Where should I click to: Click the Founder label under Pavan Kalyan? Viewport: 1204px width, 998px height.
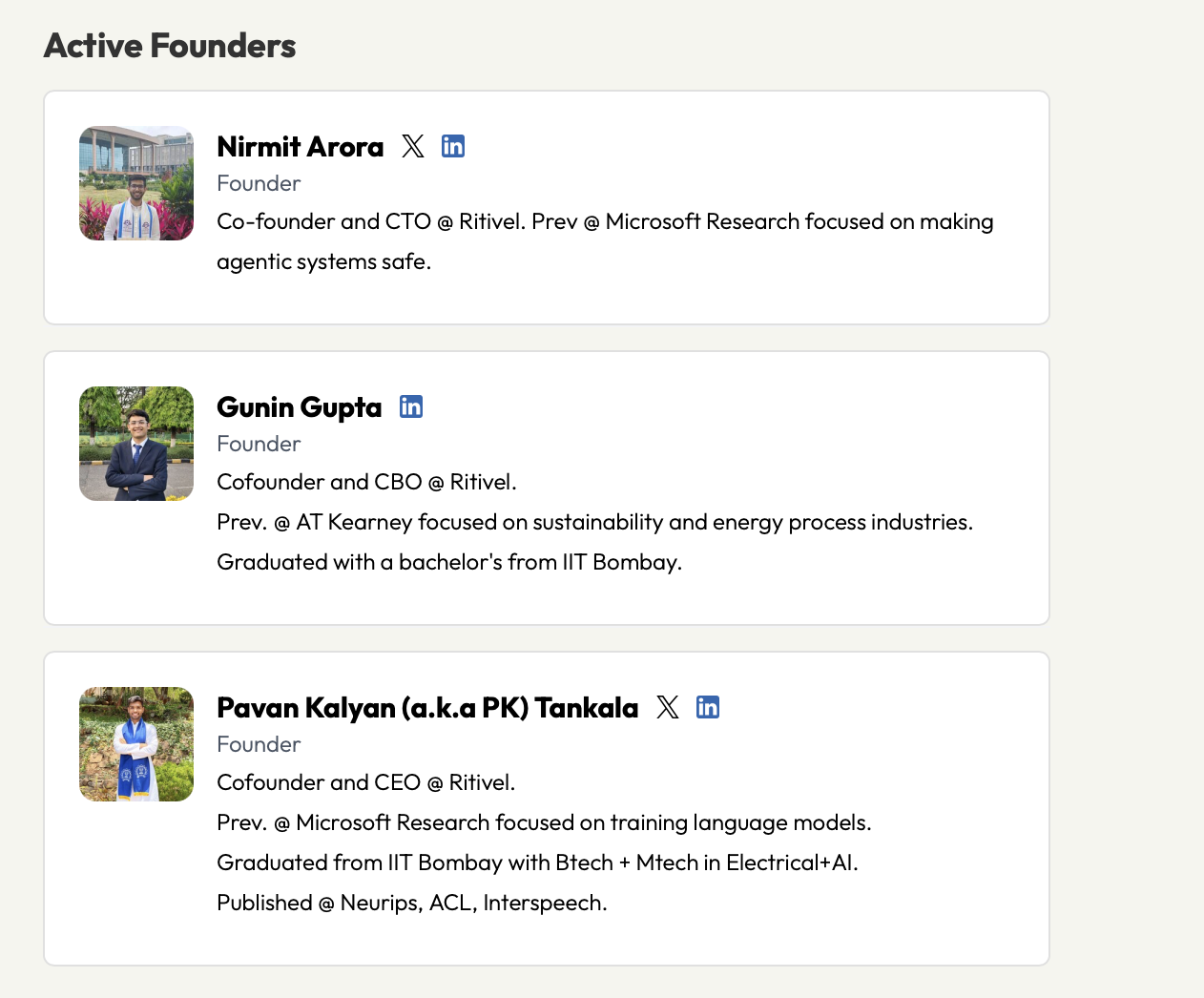pyautogui.click(x=259, y=744)
